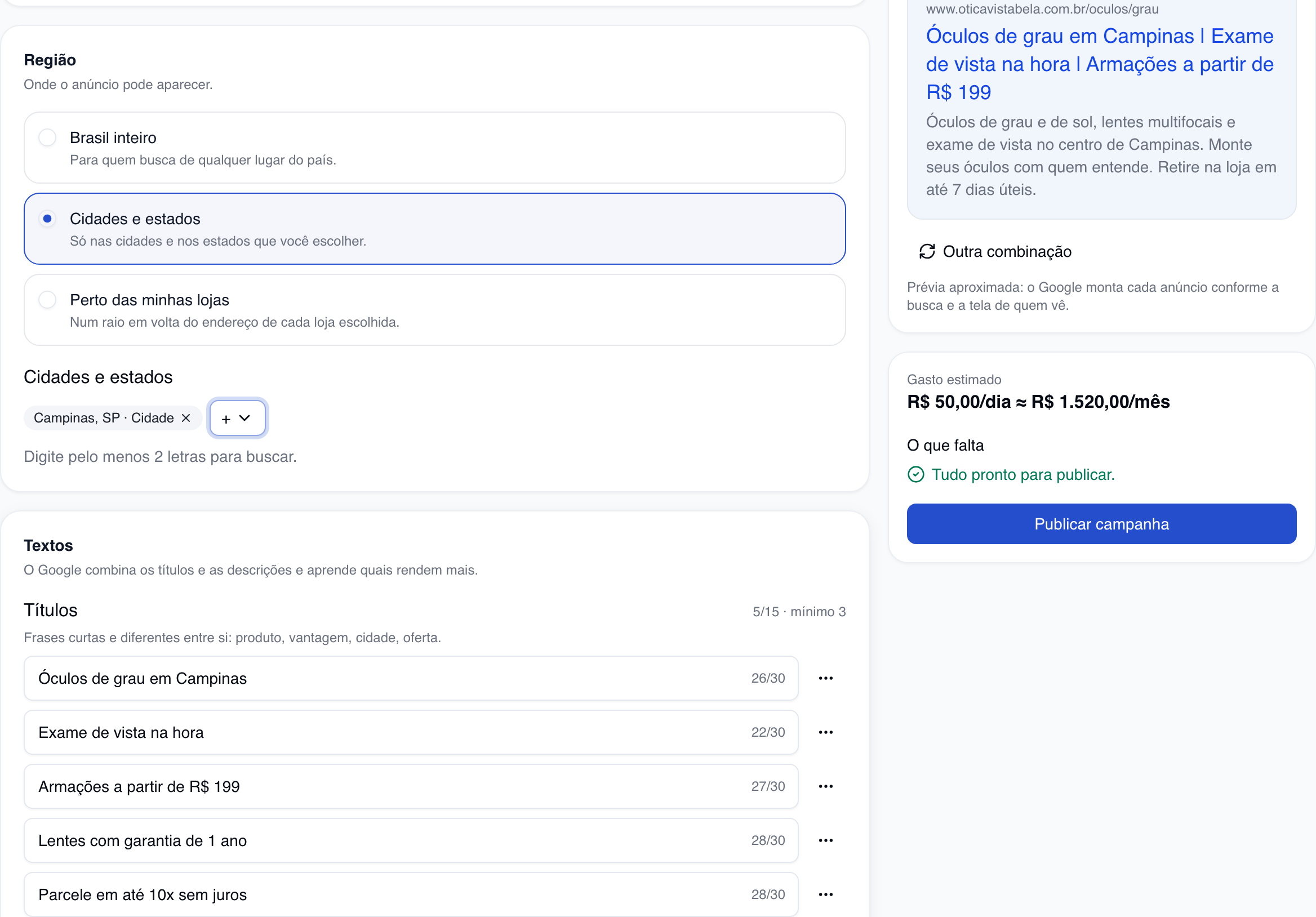The height and width of the screenshot is (917, 1316).
Task: Choose the Perto das minhas lojas radio
Action: click(47, 300)
